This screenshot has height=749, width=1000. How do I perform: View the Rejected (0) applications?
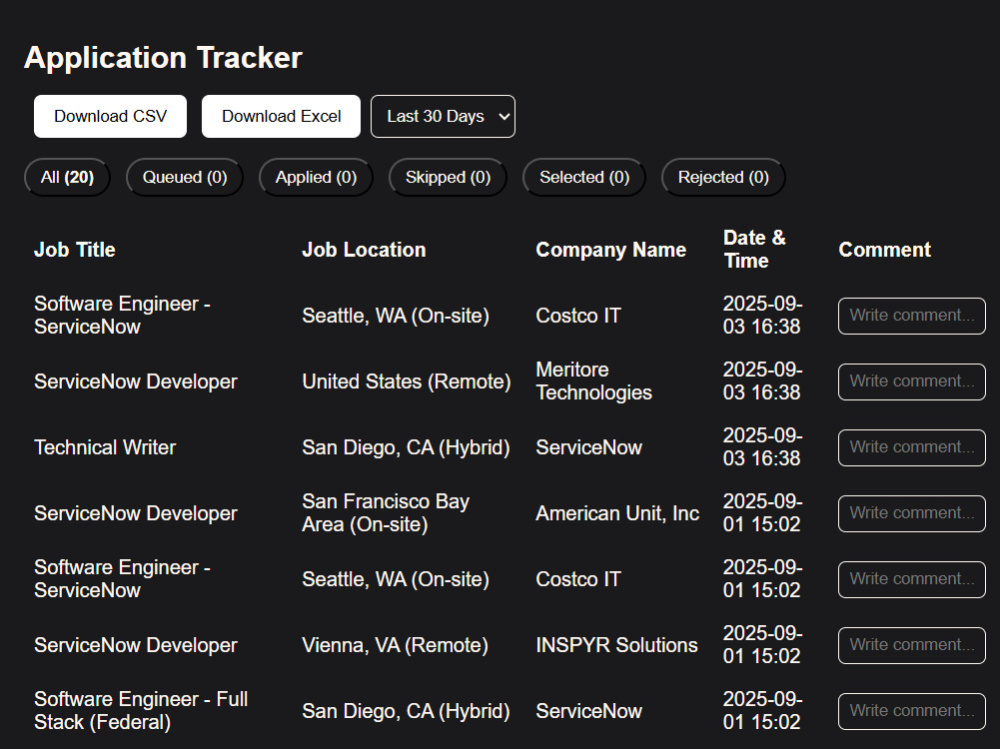click(723, 177)
